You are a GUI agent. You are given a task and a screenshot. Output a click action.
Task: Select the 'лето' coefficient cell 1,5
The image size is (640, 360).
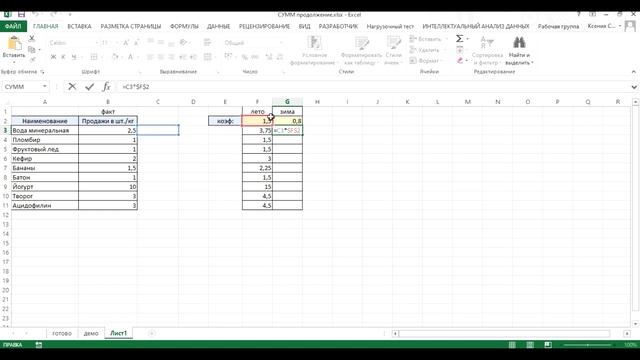pos(257,121)
